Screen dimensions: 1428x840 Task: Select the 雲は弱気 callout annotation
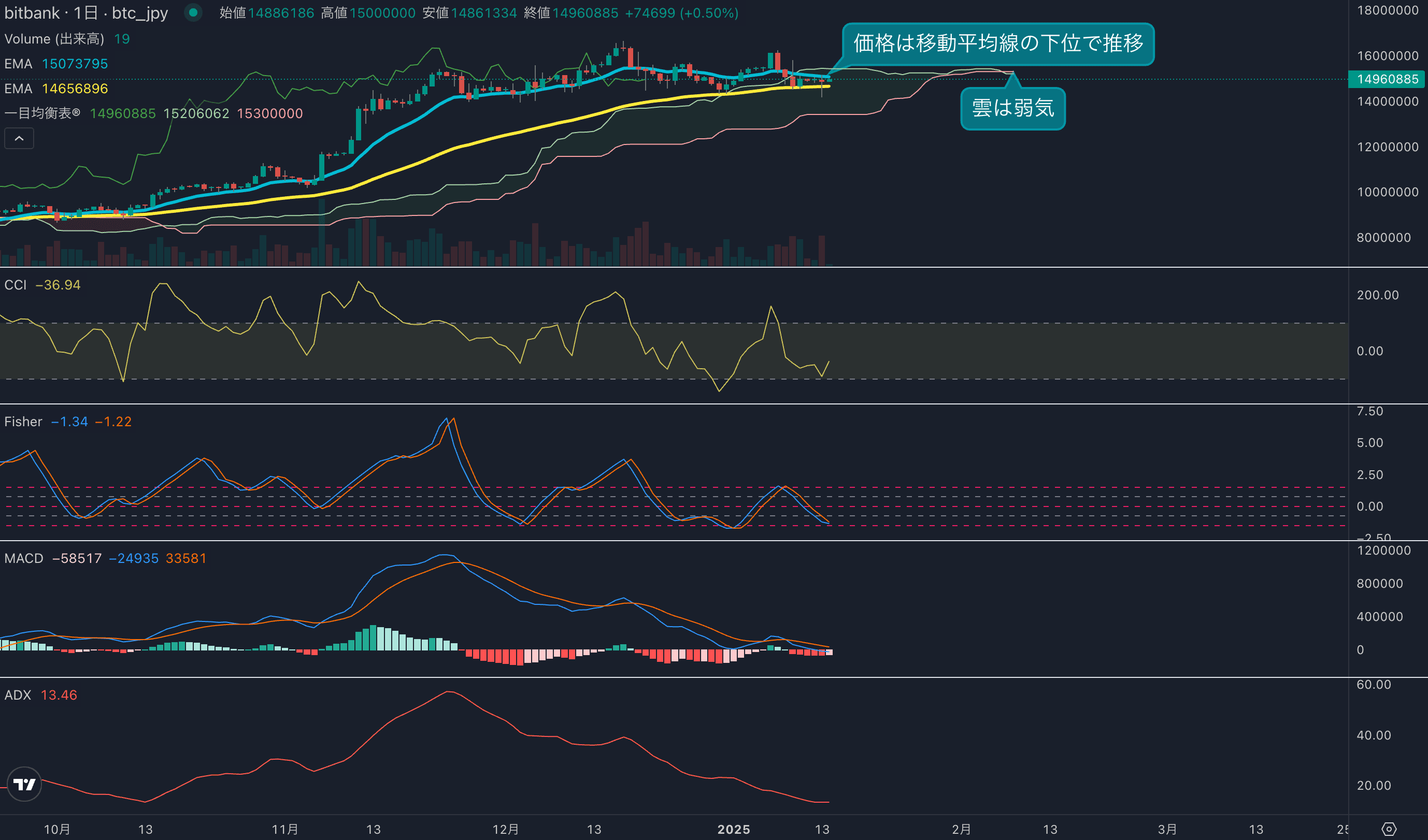1012,108
